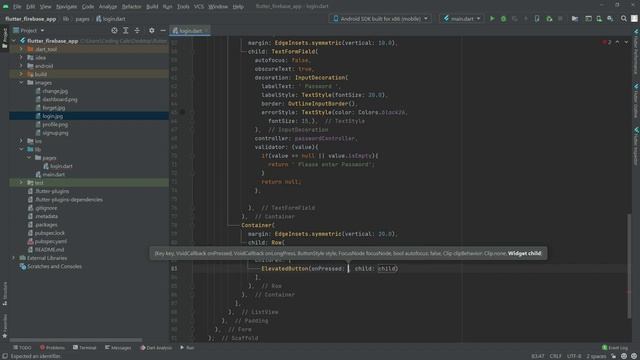This screenshot has width=640, height=360.
Task: Expand External Libraries node
Action: tap(14, 258)
